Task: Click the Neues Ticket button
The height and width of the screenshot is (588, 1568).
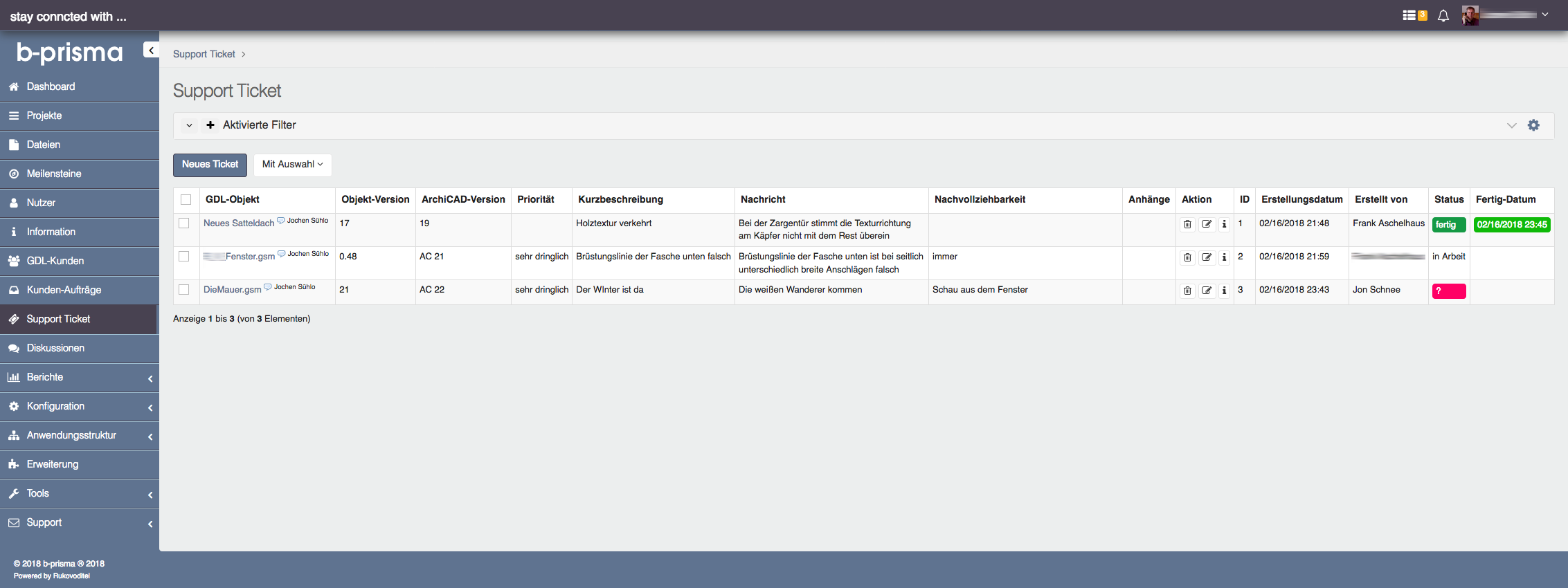Action: point(210,165)
